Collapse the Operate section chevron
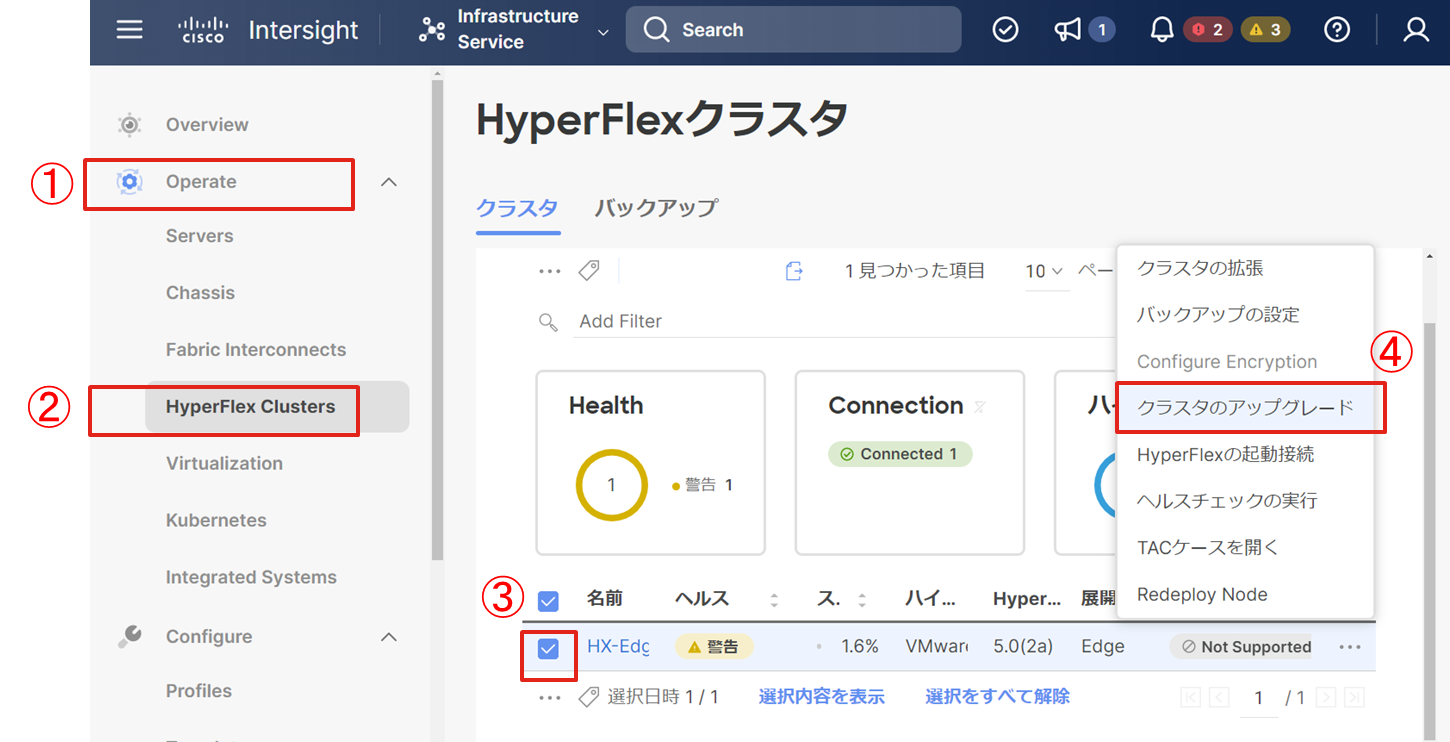 [x=390, y=182]
